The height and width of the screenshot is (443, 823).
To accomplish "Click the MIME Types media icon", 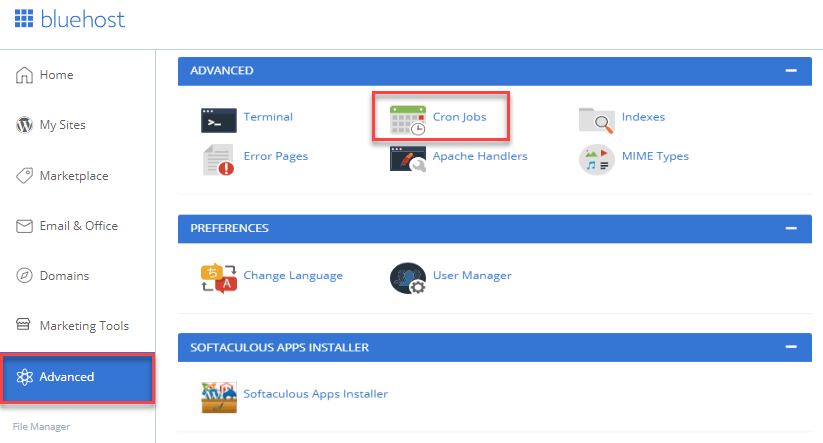I will tap(597, 160).
